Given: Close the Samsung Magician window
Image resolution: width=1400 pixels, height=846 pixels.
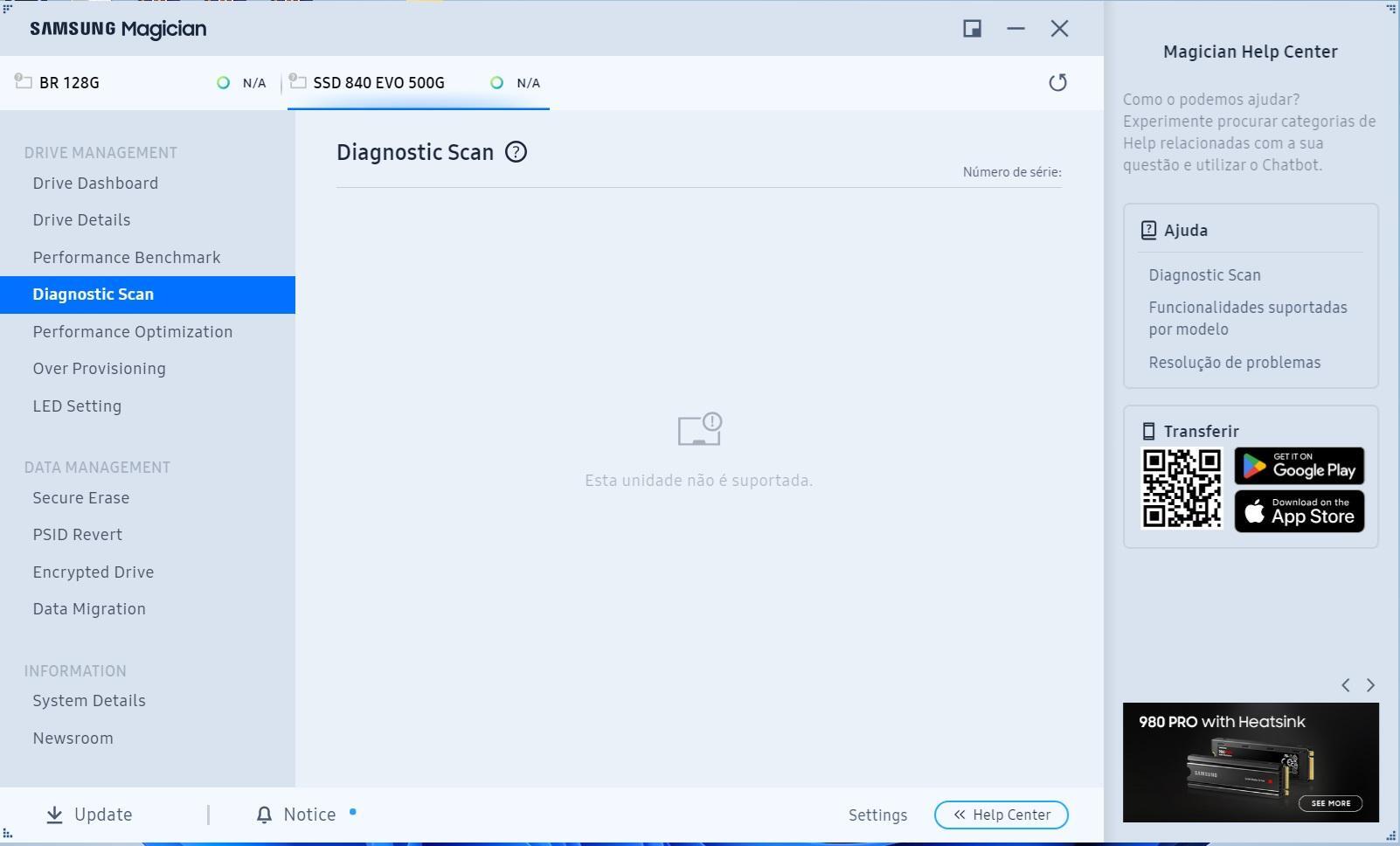Looking at the screenshot, I should point(1059,29).
